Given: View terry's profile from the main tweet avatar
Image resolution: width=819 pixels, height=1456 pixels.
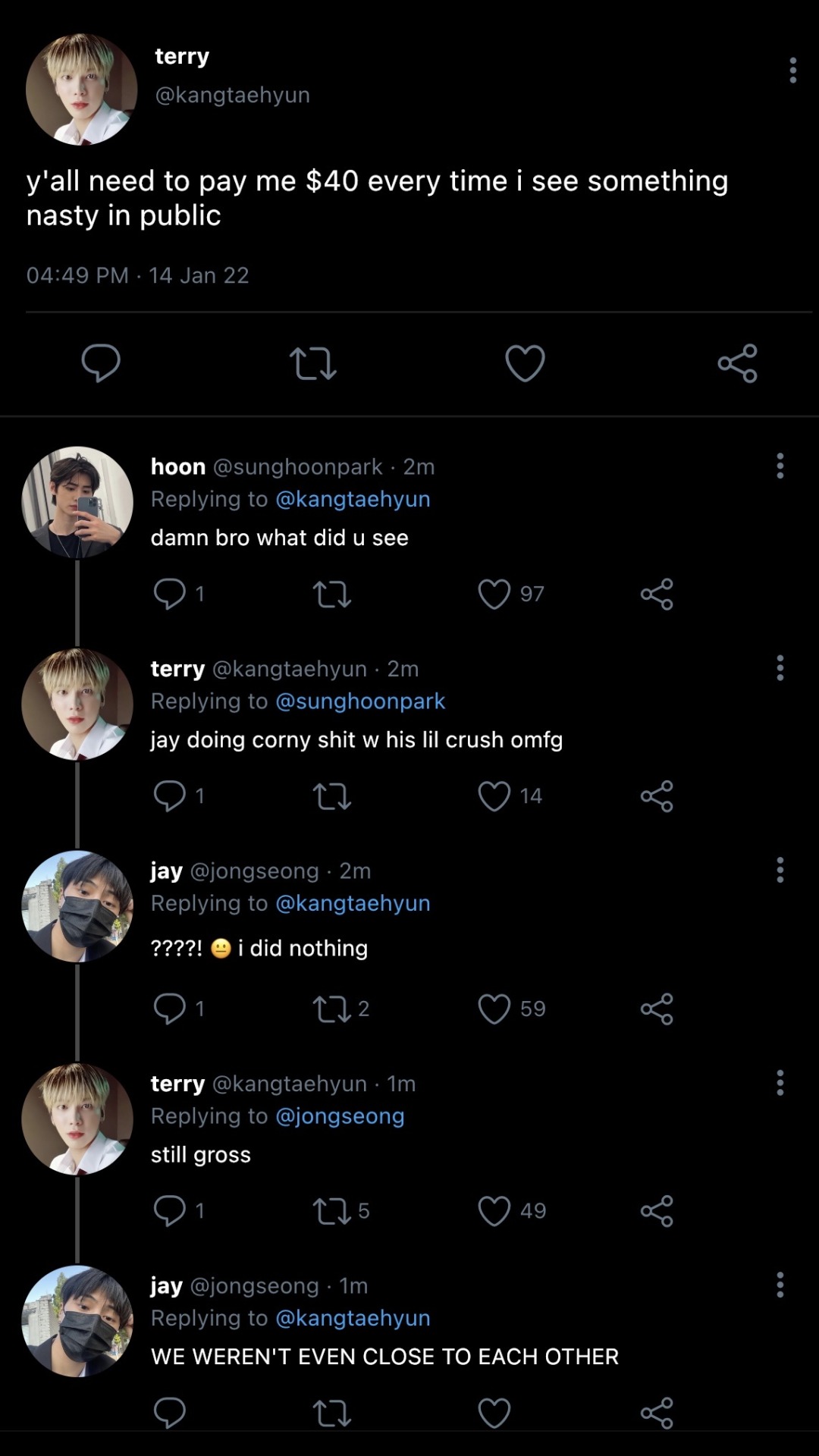Looking at the screenshot, I should coord(81,89).
